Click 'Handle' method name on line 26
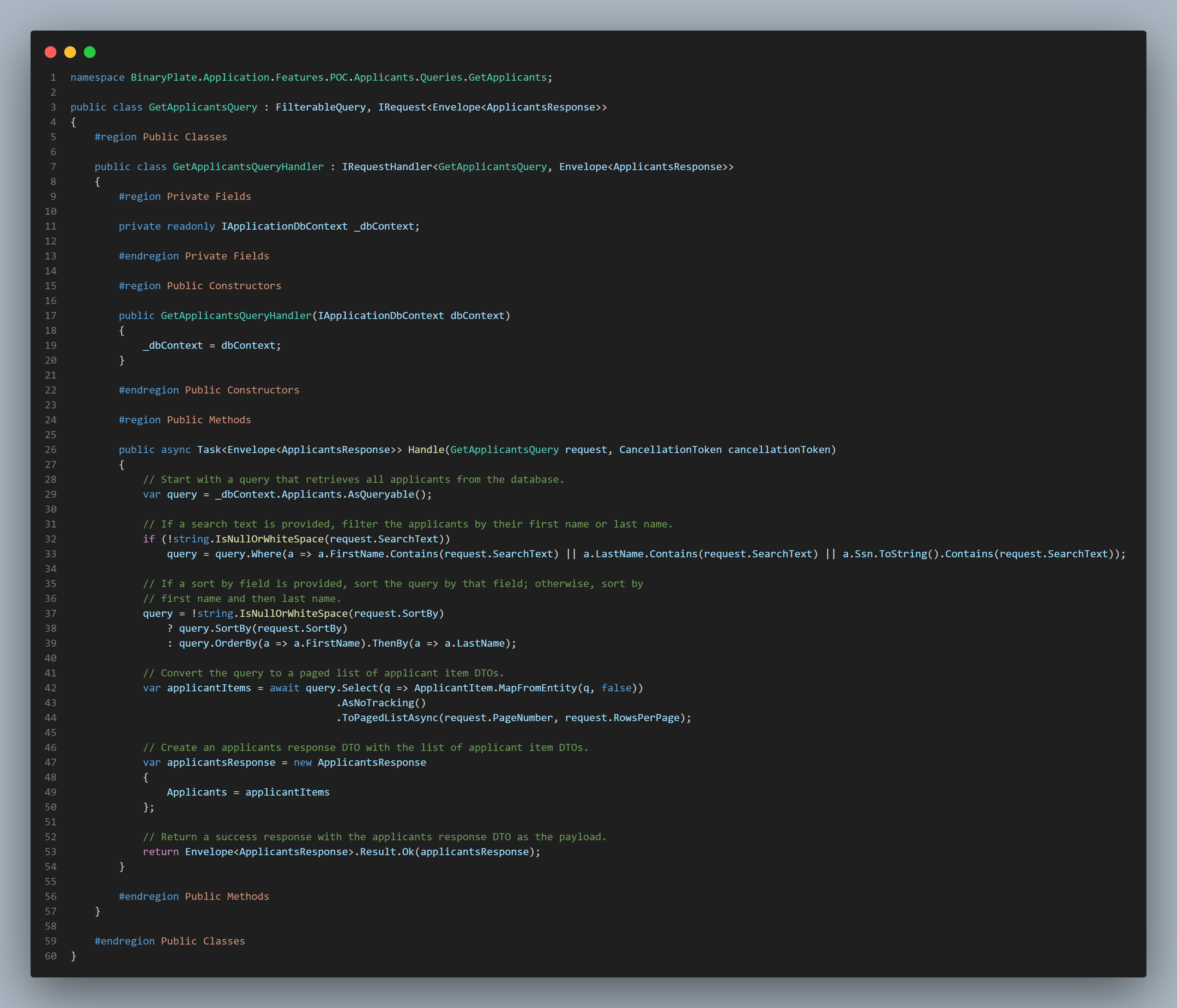The width and height of the screenshot is (1177, 1008). pyautogui.click(x=426, y=450)
